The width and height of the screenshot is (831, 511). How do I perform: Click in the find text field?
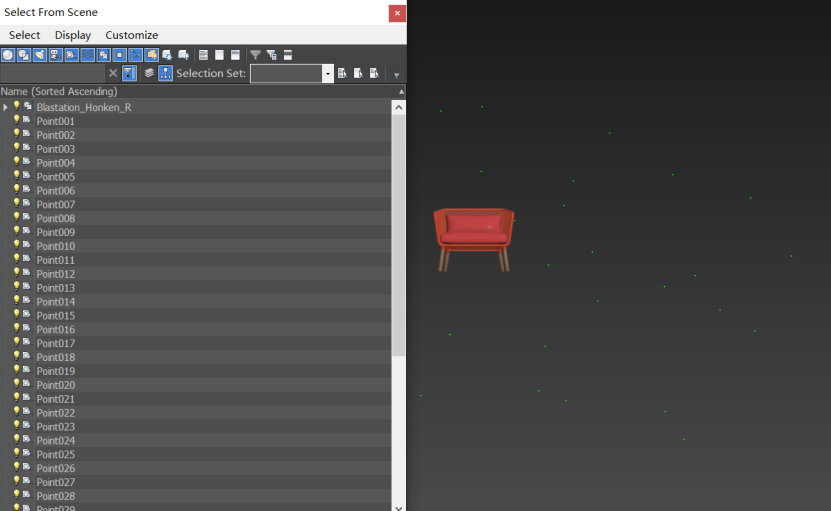53,73
